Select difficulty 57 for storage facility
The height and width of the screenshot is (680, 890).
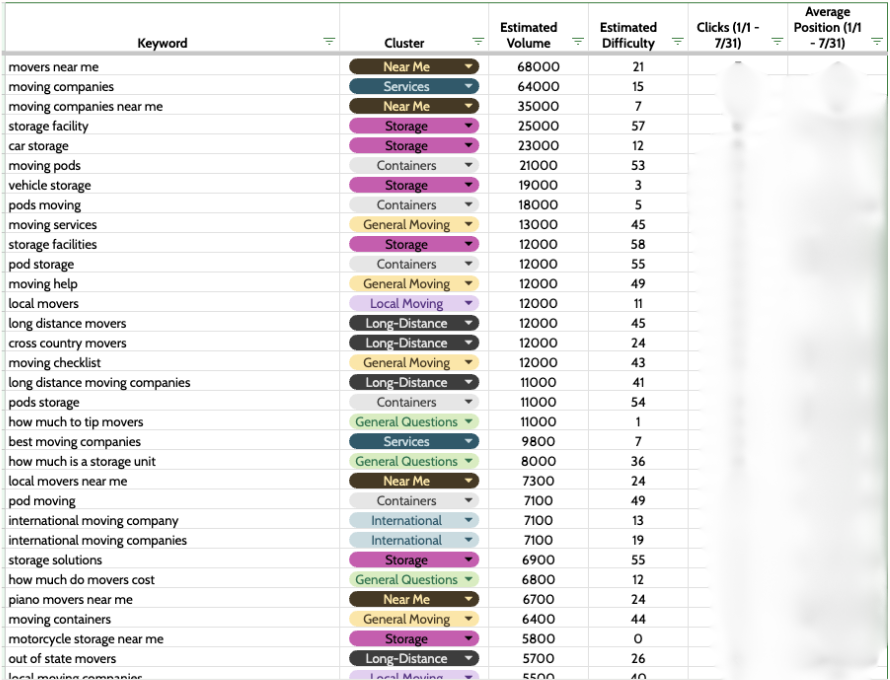point(639,125)
